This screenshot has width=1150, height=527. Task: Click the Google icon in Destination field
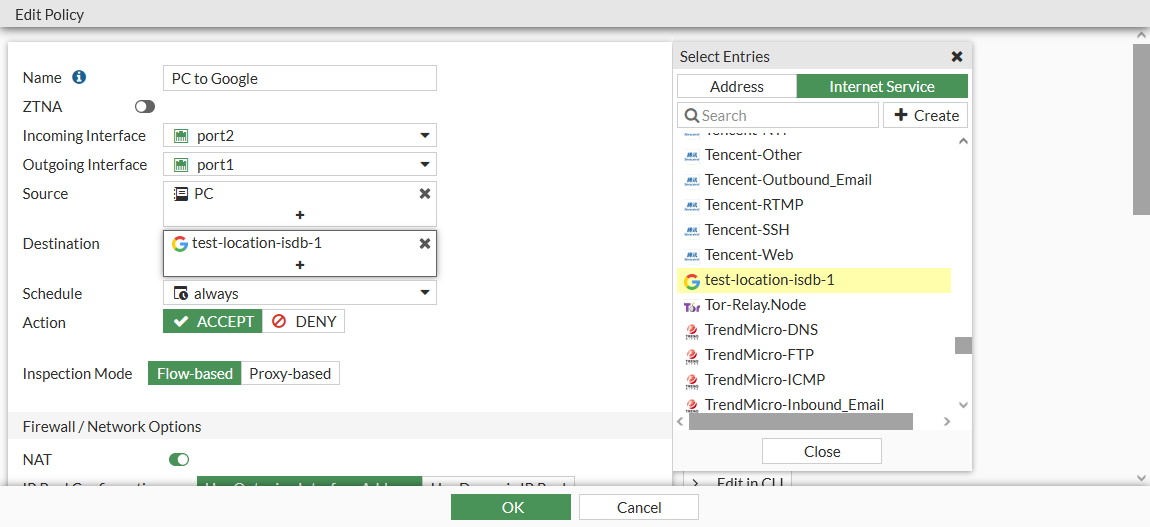[180, 243]
